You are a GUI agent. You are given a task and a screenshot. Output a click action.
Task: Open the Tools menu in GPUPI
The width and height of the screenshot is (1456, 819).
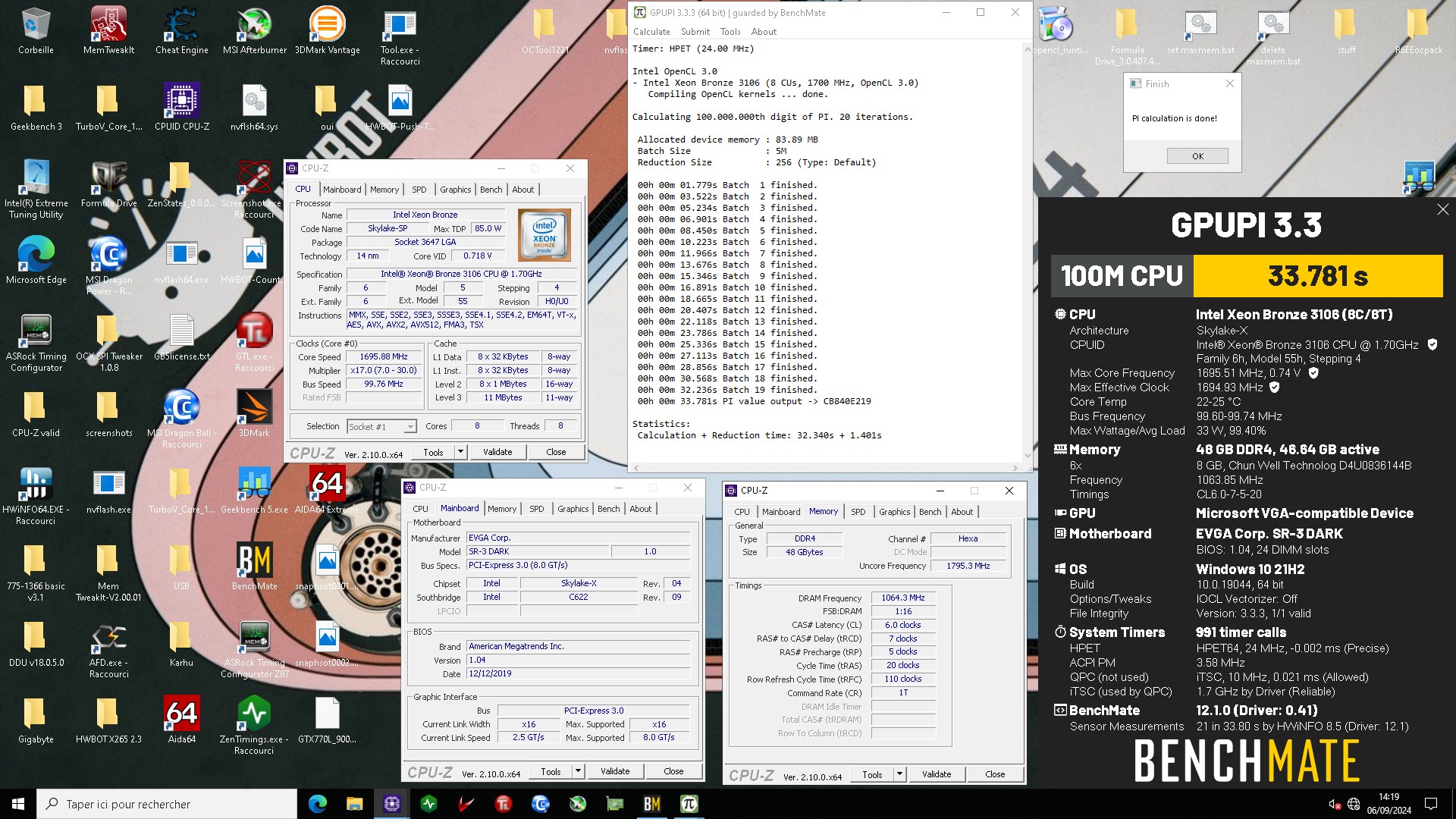730,32
